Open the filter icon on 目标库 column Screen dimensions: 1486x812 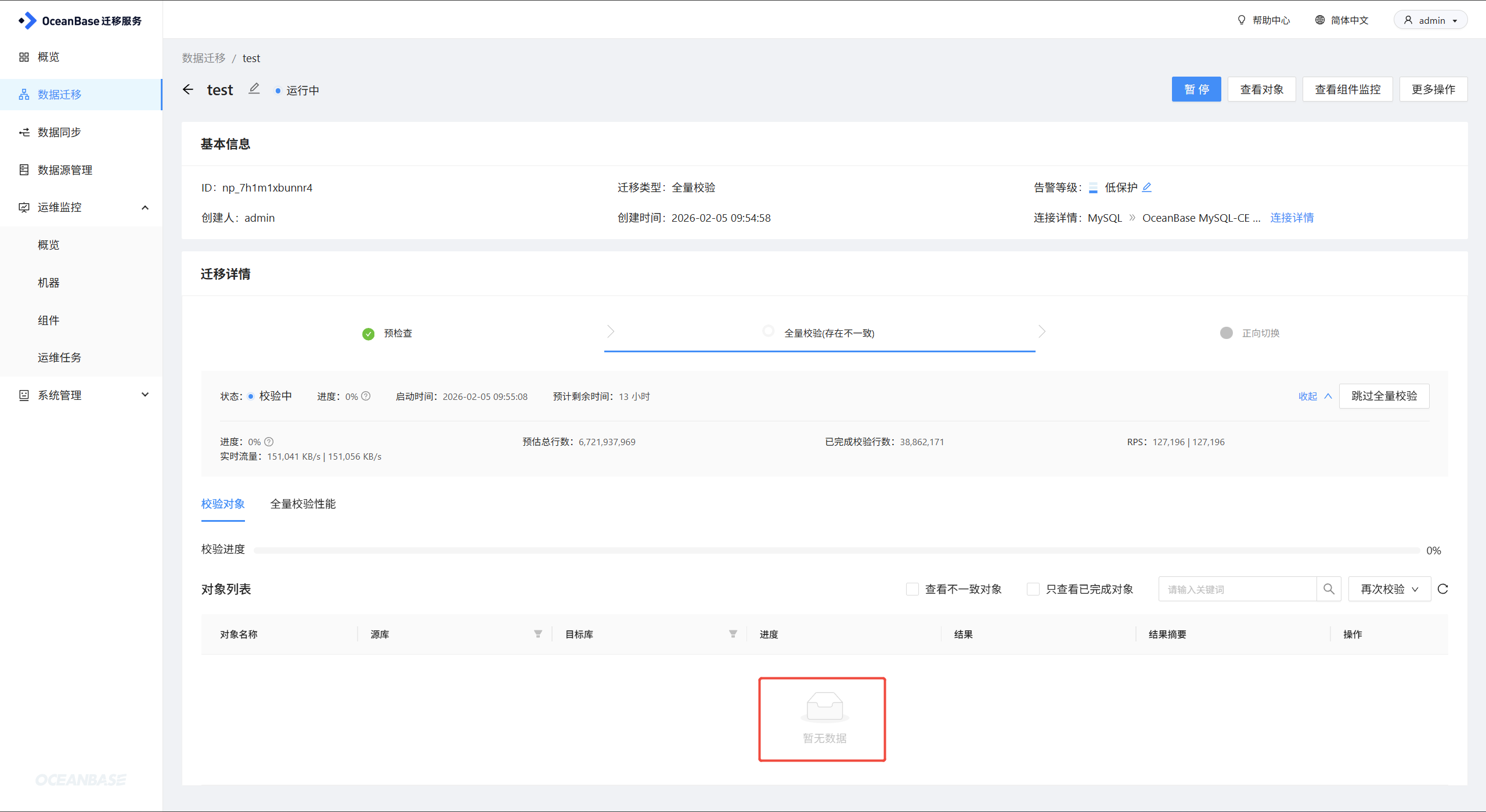click(733, 634)
